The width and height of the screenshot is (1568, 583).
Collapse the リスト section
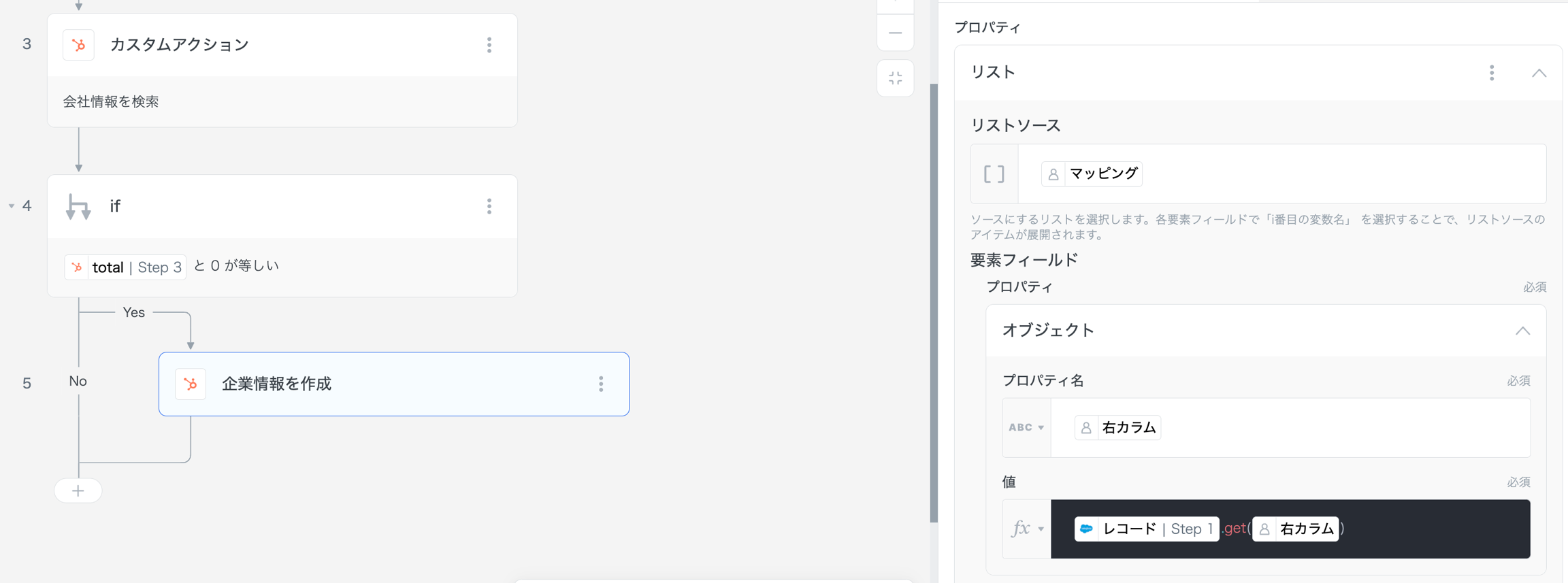coord(1539,73)
